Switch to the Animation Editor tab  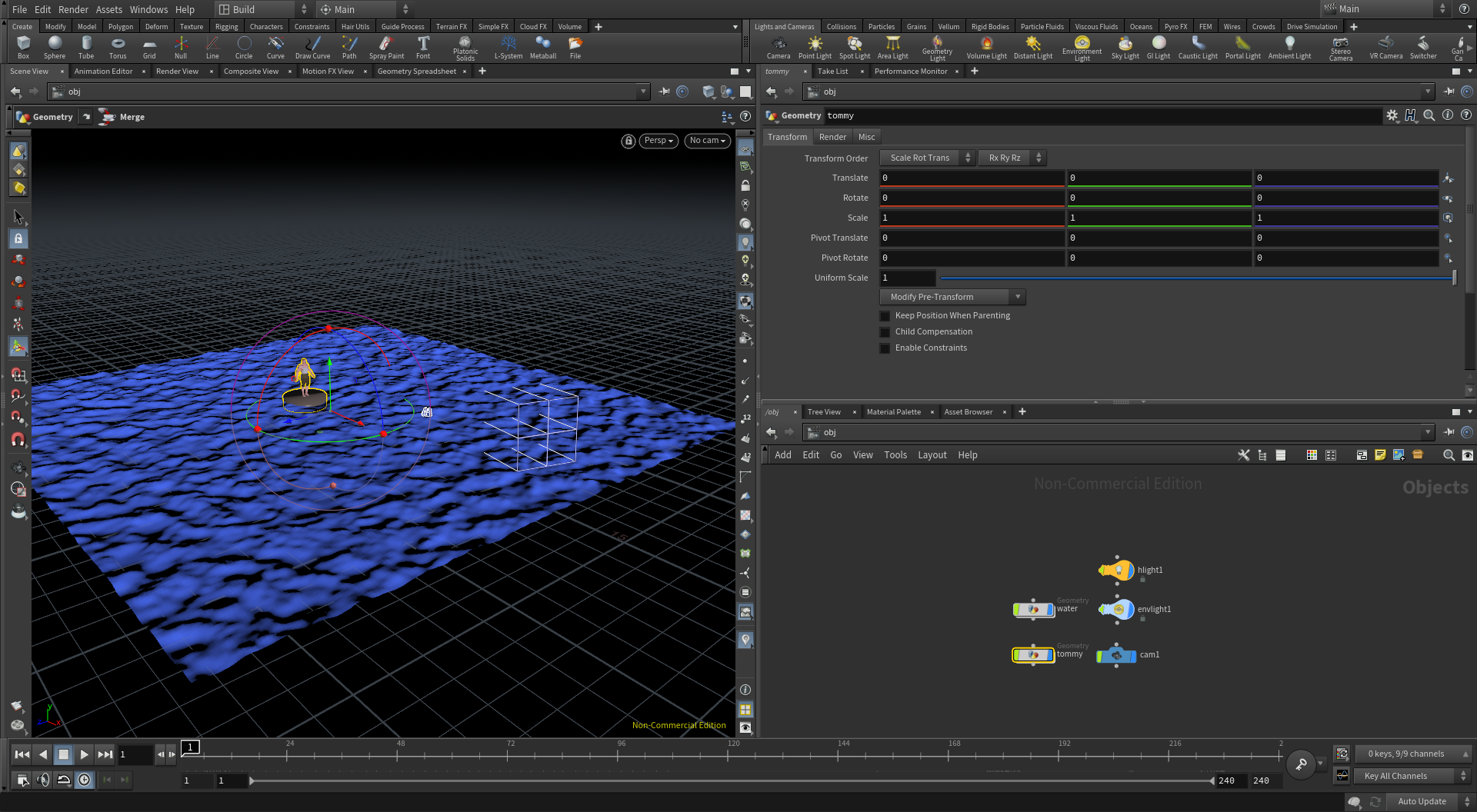coord(104,72)
